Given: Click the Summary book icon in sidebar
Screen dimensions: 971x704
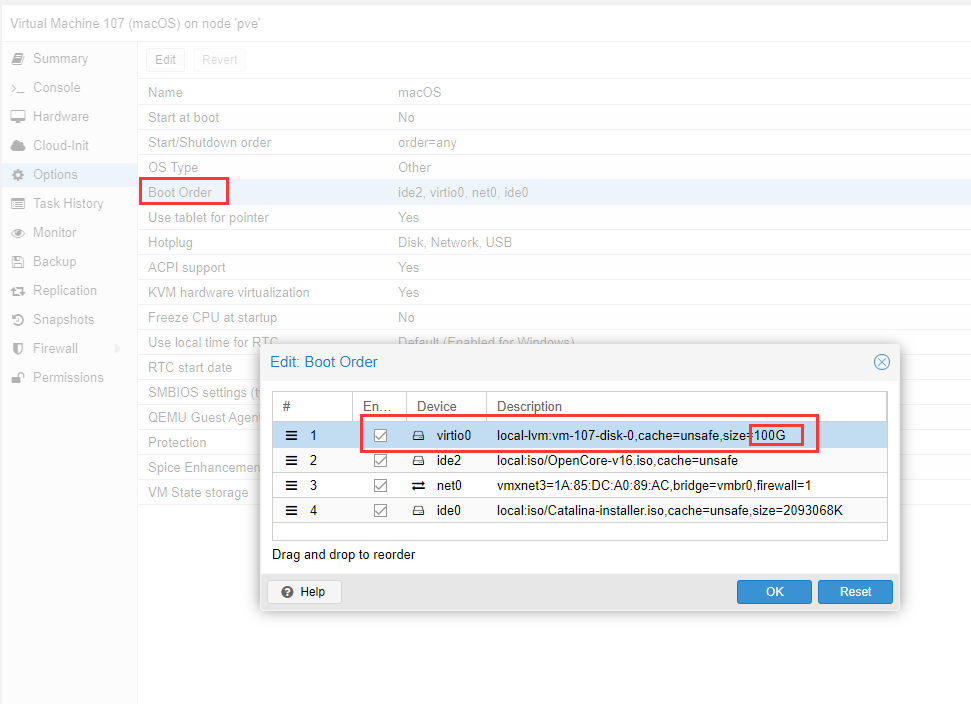Looking at the screenshot, I should tap(18, 59).
